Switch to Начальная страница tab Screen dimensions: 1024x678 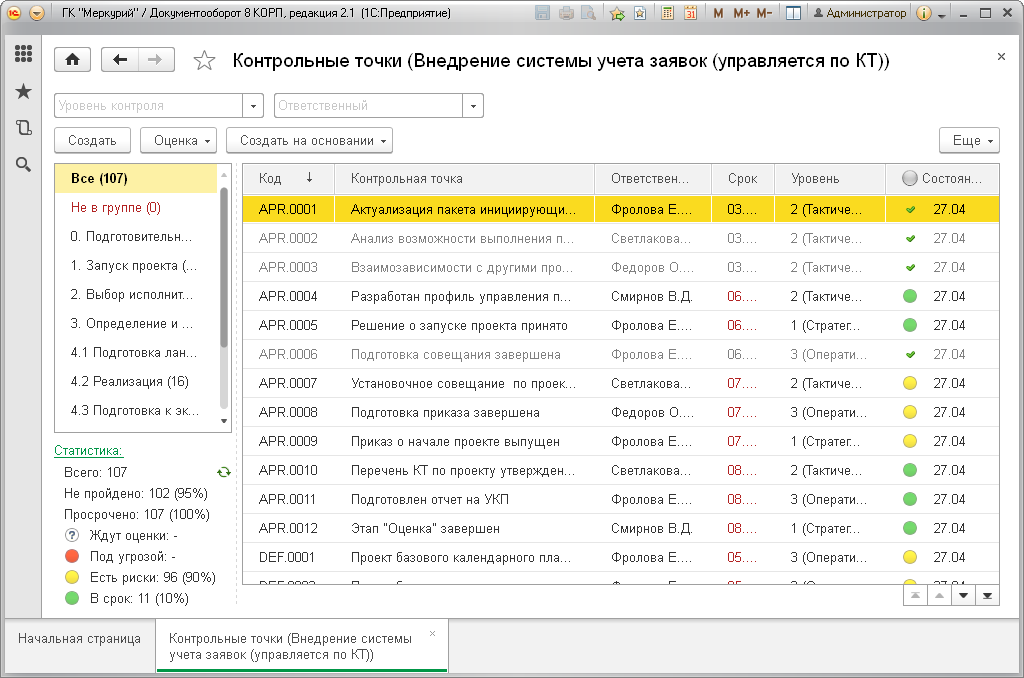[x=79, y=639]
